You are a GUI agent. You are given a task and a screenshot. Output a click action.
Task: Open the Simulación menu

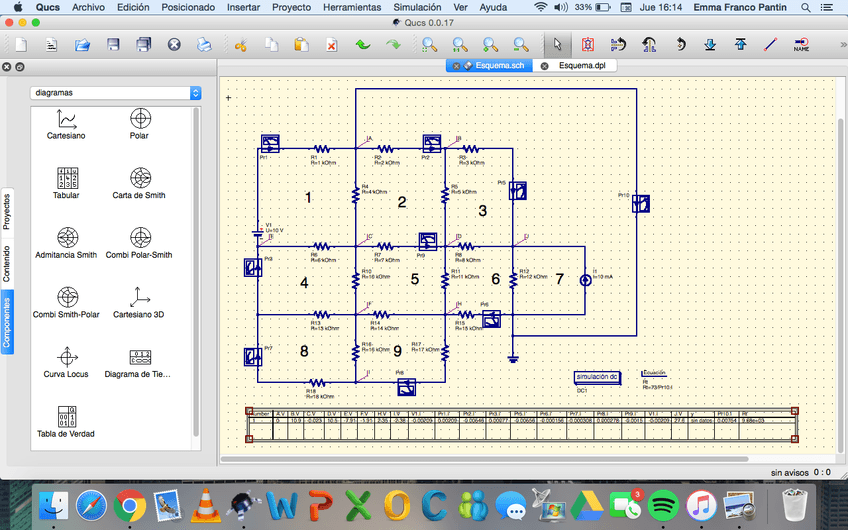(x=417, y=7)
